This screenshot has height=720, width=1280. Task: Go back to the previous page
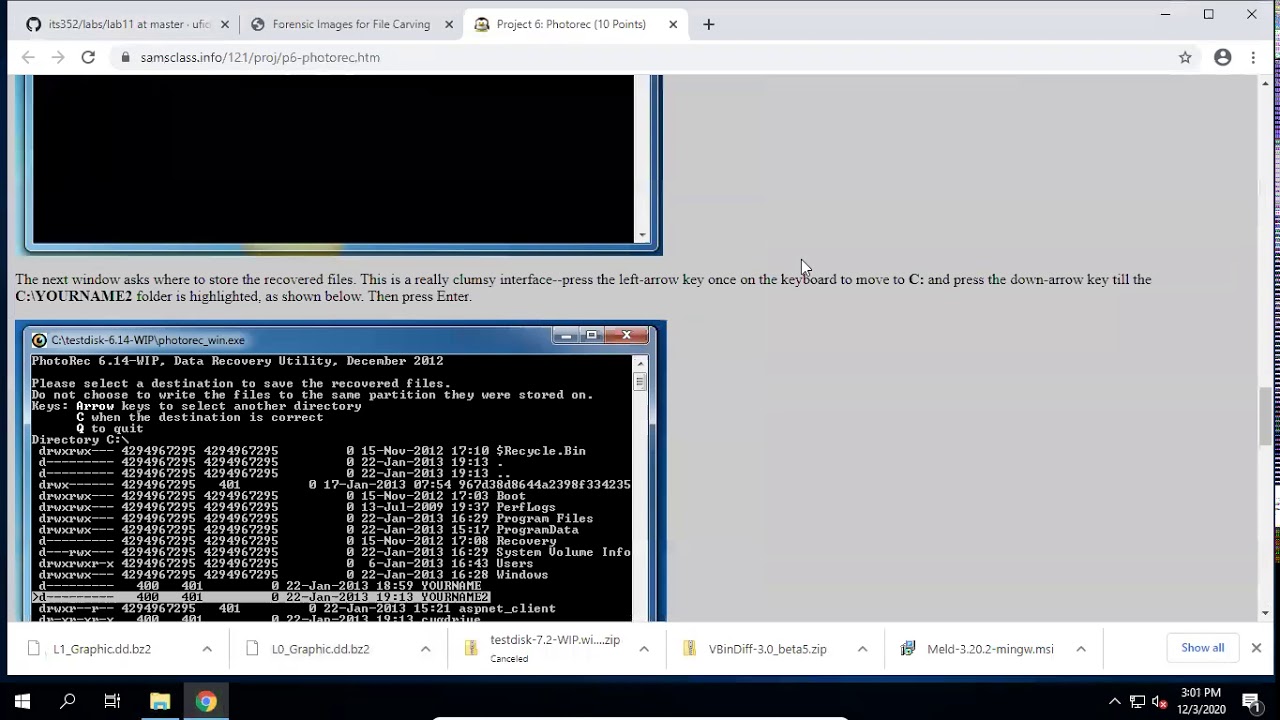[28, 57]
